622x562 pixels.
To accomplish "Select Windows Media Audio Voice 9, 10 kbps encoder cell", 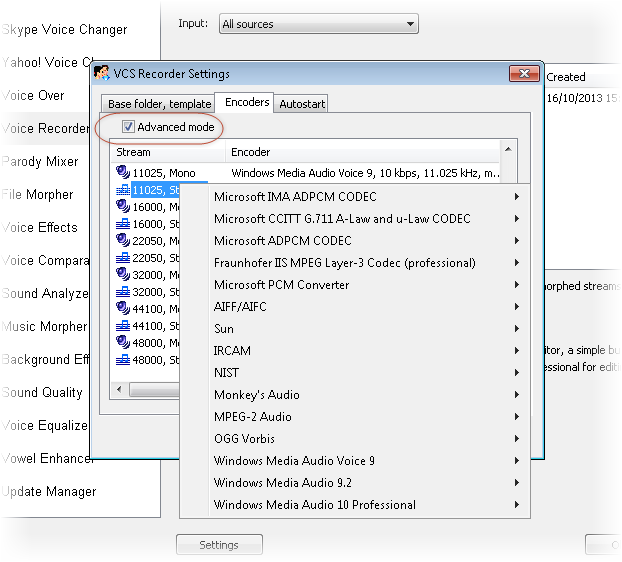I will [365, 173].
